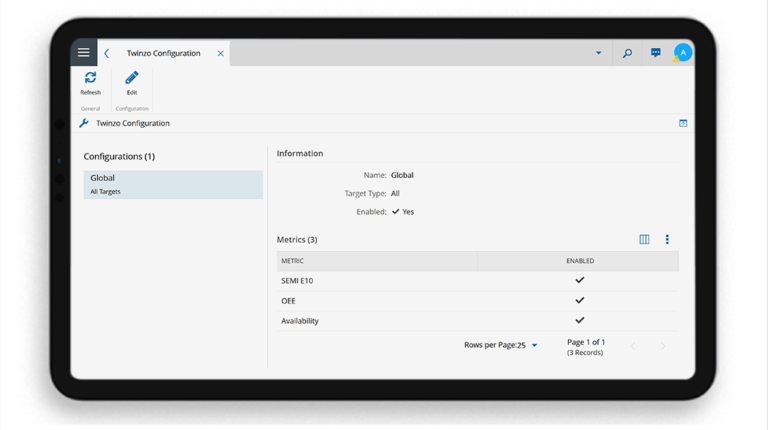The width and height of the screenshot is (768, 430).
Task: Go to next page of metrics
Action: click(x=662, y=346)
